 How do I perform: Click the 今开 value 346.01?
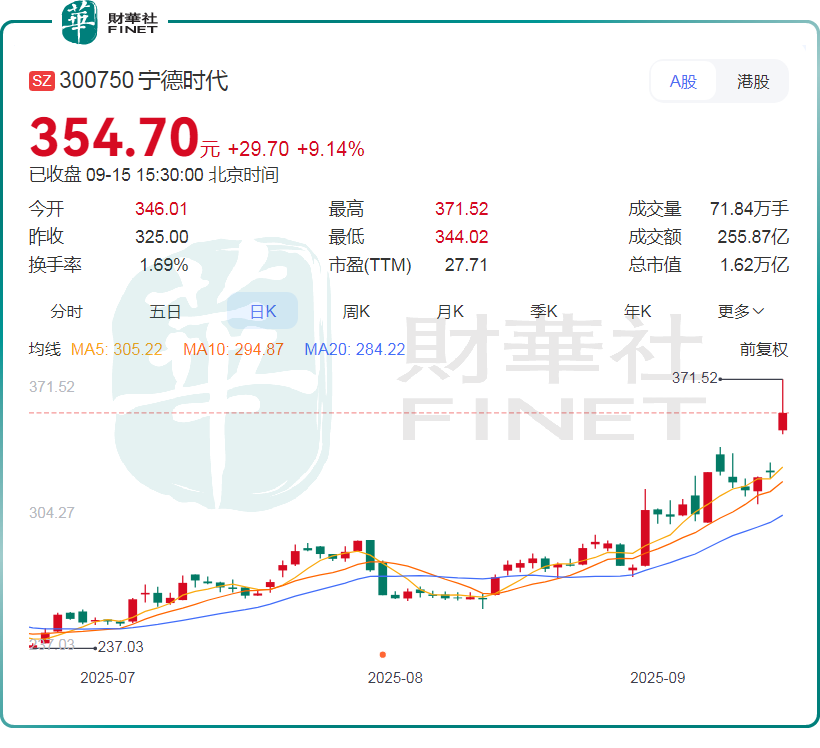click(161, 209)
